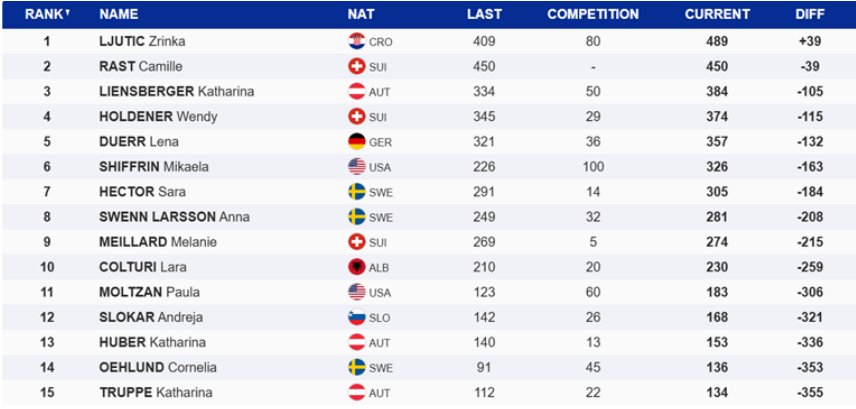Click the COMPETITION column header

[593, 15]
